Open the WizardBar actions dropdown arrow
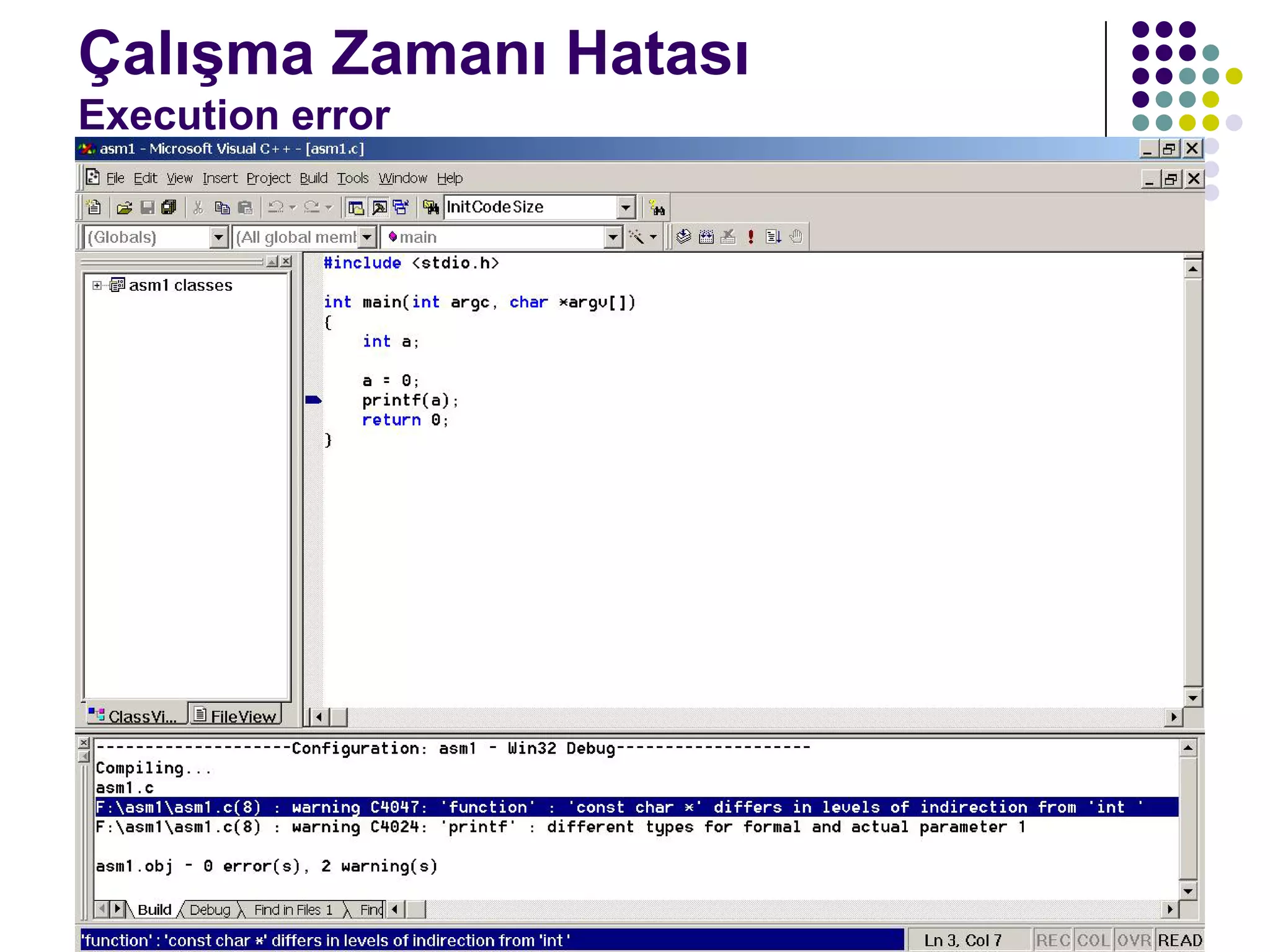 (653, 237)
